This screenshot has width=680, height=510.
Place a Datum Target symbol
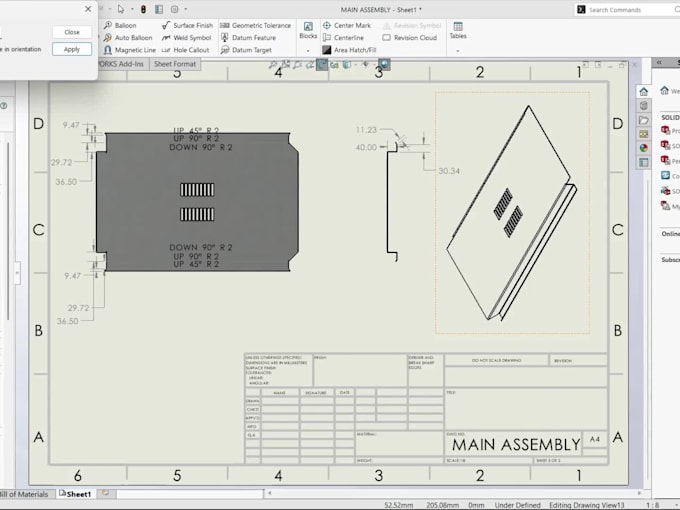coord(246,50)
